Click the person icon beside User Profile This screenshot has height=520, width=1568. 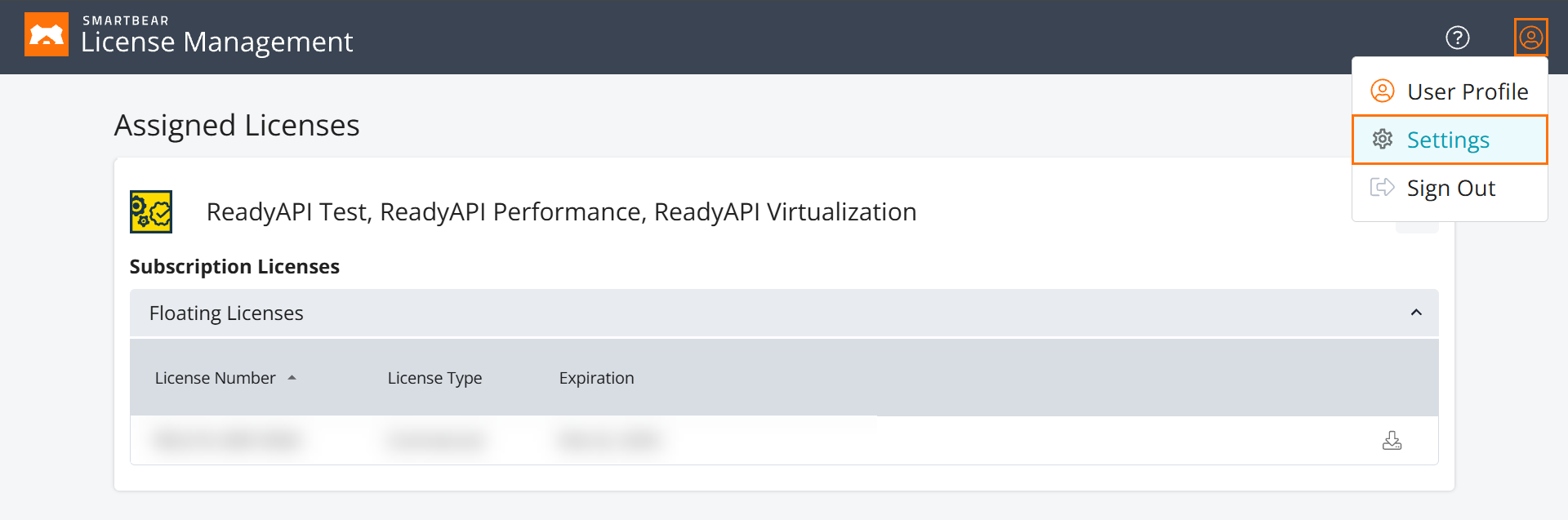(1382, 91)
